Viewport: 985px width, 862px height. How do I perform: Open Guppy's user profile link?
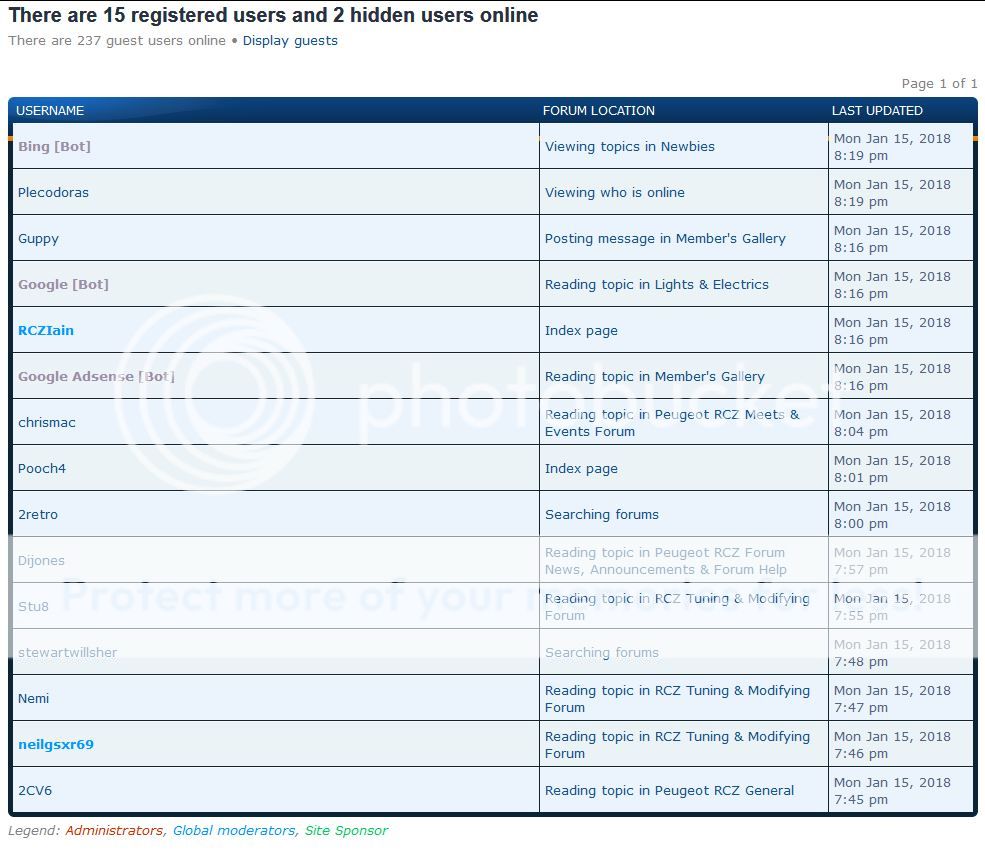tap(38, 239)
